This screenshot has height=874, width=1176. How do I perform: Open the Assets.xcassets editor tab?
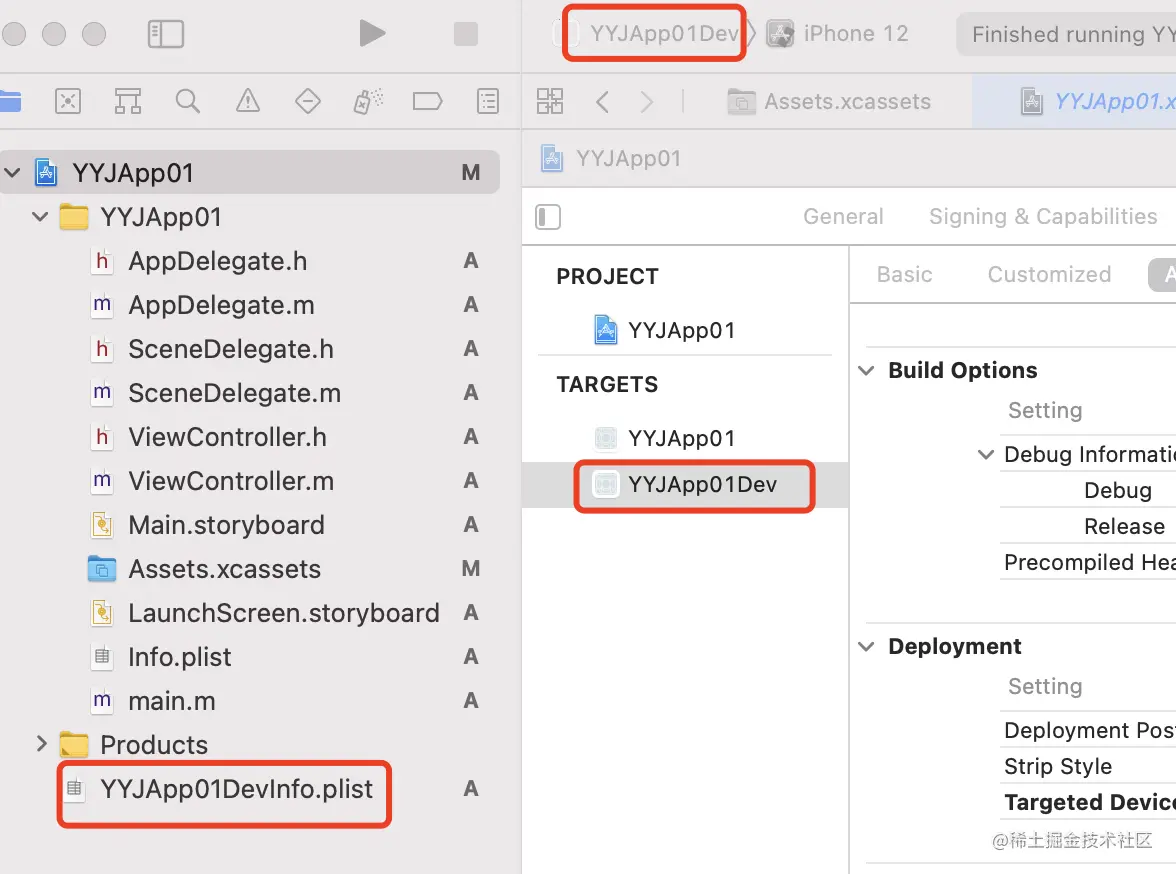[846, 101]
